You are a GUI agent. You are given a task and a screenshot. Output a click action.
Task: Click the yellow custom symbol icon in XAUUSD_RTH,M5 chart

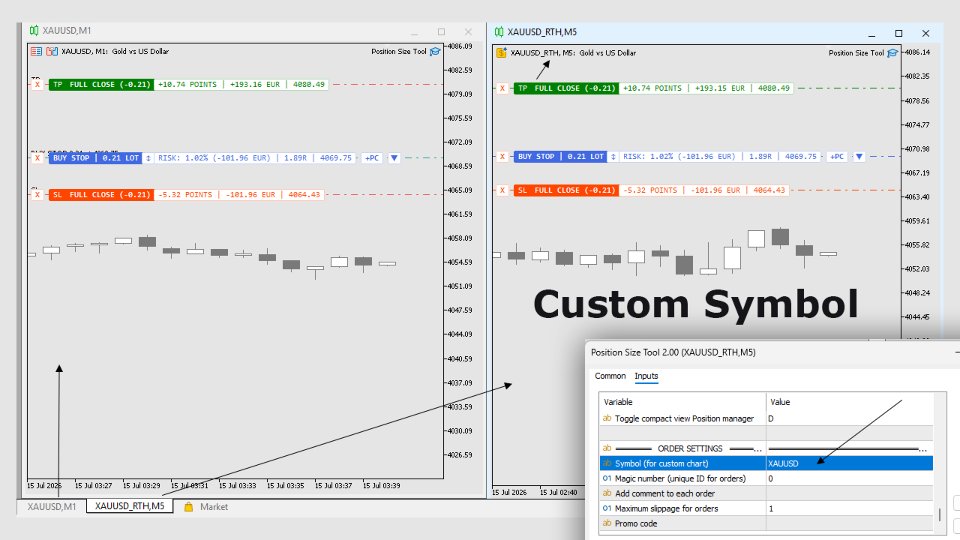(501, 53)
